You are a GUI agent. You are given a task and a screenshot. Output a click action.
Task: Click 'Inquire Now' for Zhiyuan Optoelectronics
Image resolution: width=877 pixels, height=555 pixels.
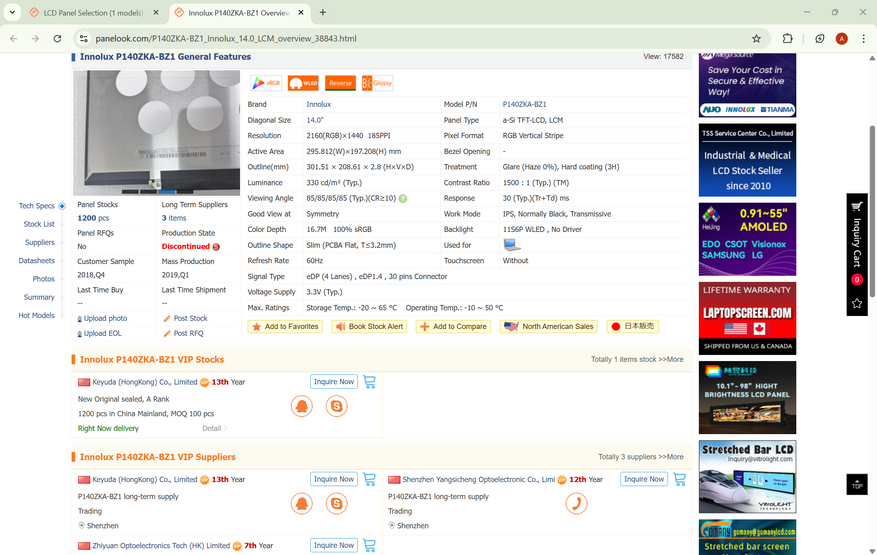pos(334,545)
